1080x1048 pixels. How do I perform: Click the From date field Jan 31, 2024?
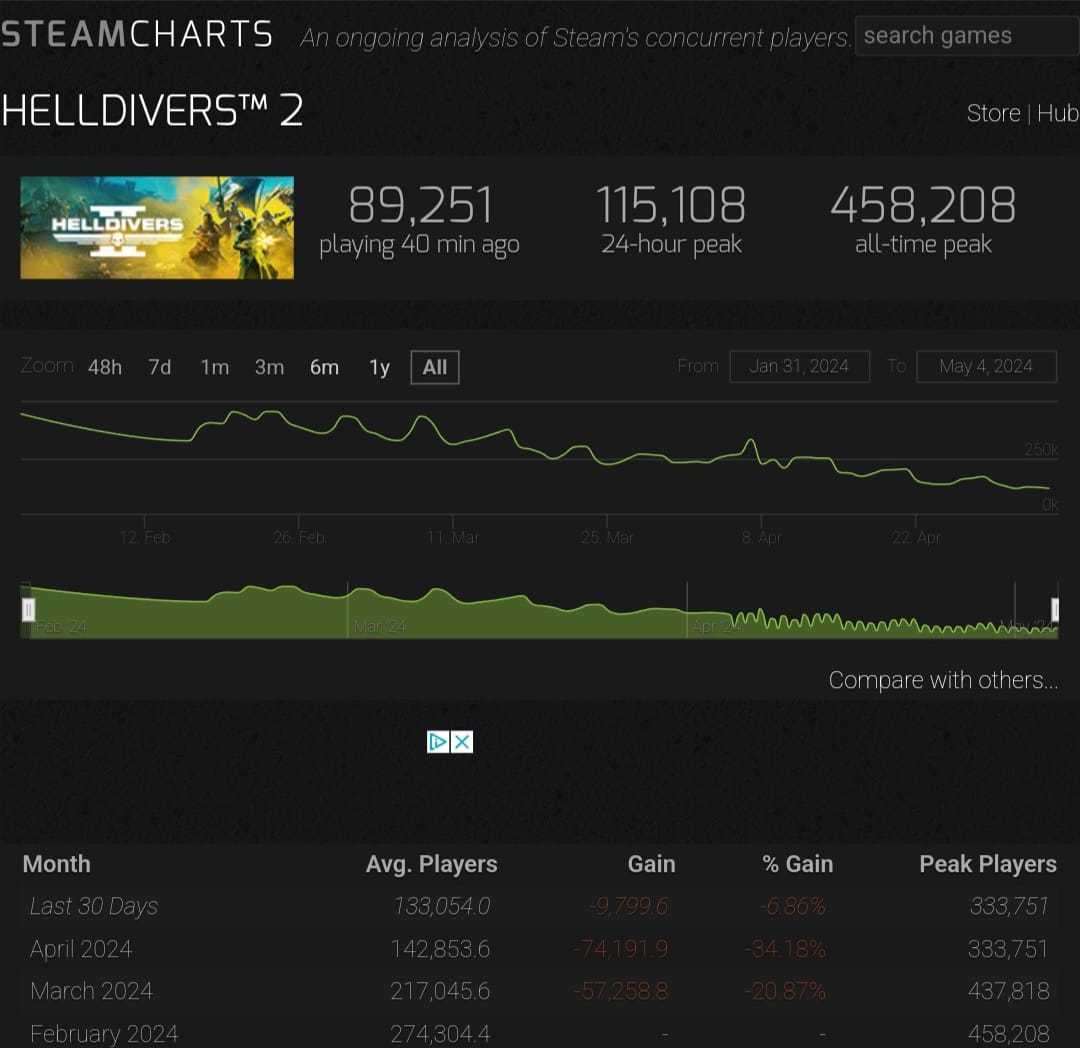pyautogui.click(x=799, y=366)
